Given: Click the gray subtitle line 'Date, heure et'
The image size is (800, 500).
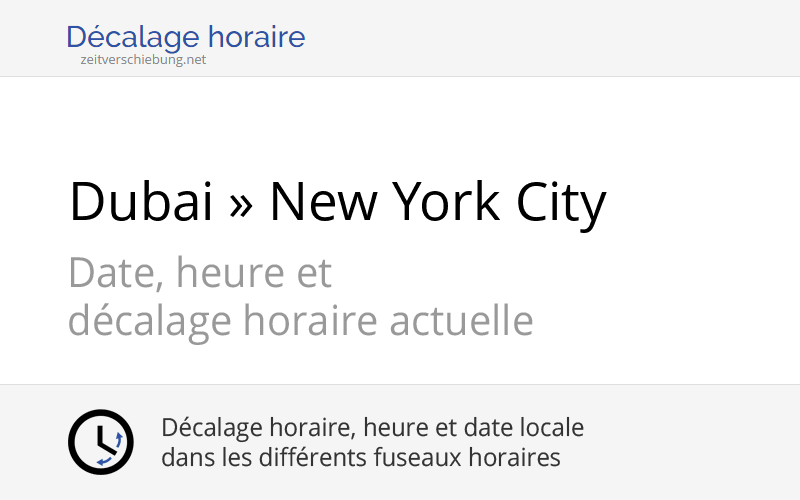Looking at the screenshot, I should point(200,272).
